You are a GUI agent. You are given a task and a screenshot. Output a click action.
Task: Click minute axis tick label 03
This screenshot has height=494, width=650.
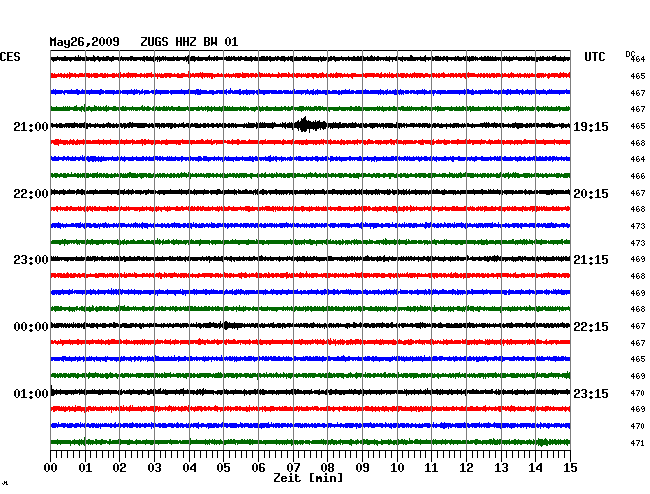tap(154, 467)
